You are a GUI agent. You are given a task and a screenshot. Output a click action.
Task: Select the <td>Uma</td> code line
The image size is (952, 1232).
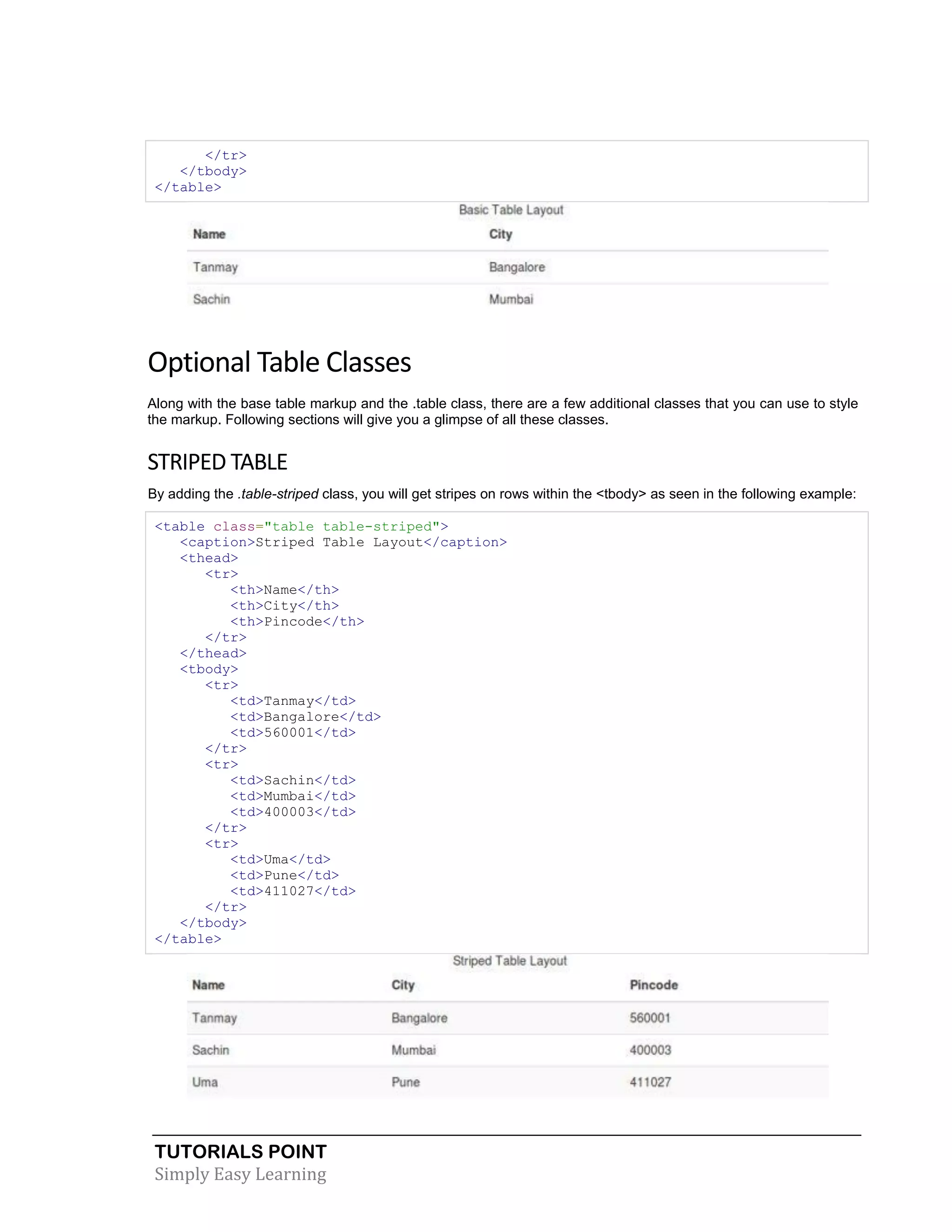pyautogui.click(x=280, y=860)
